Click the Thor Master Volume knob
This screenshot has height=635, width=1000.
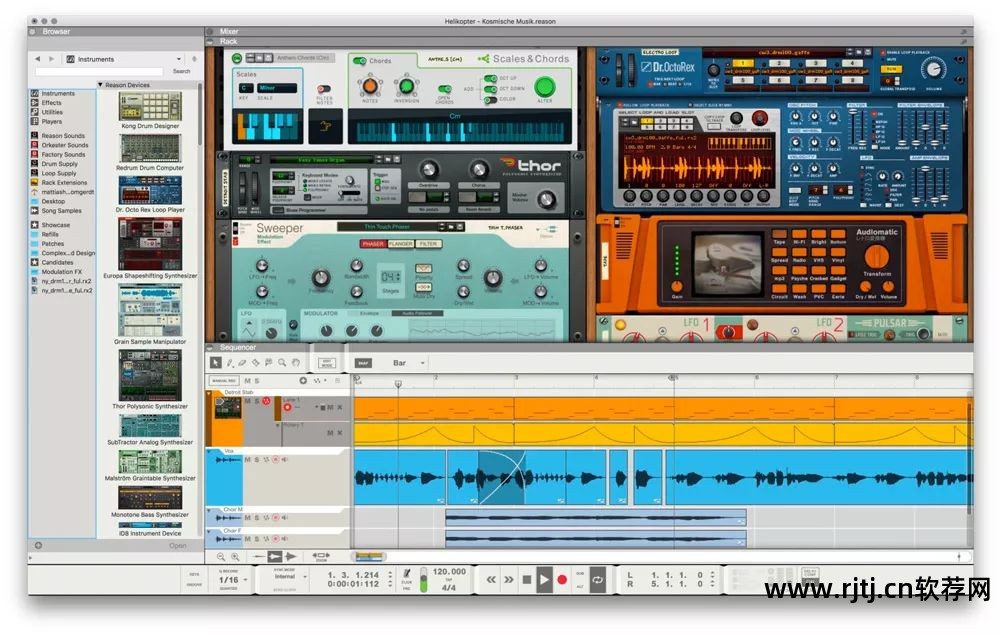point(547,200)
